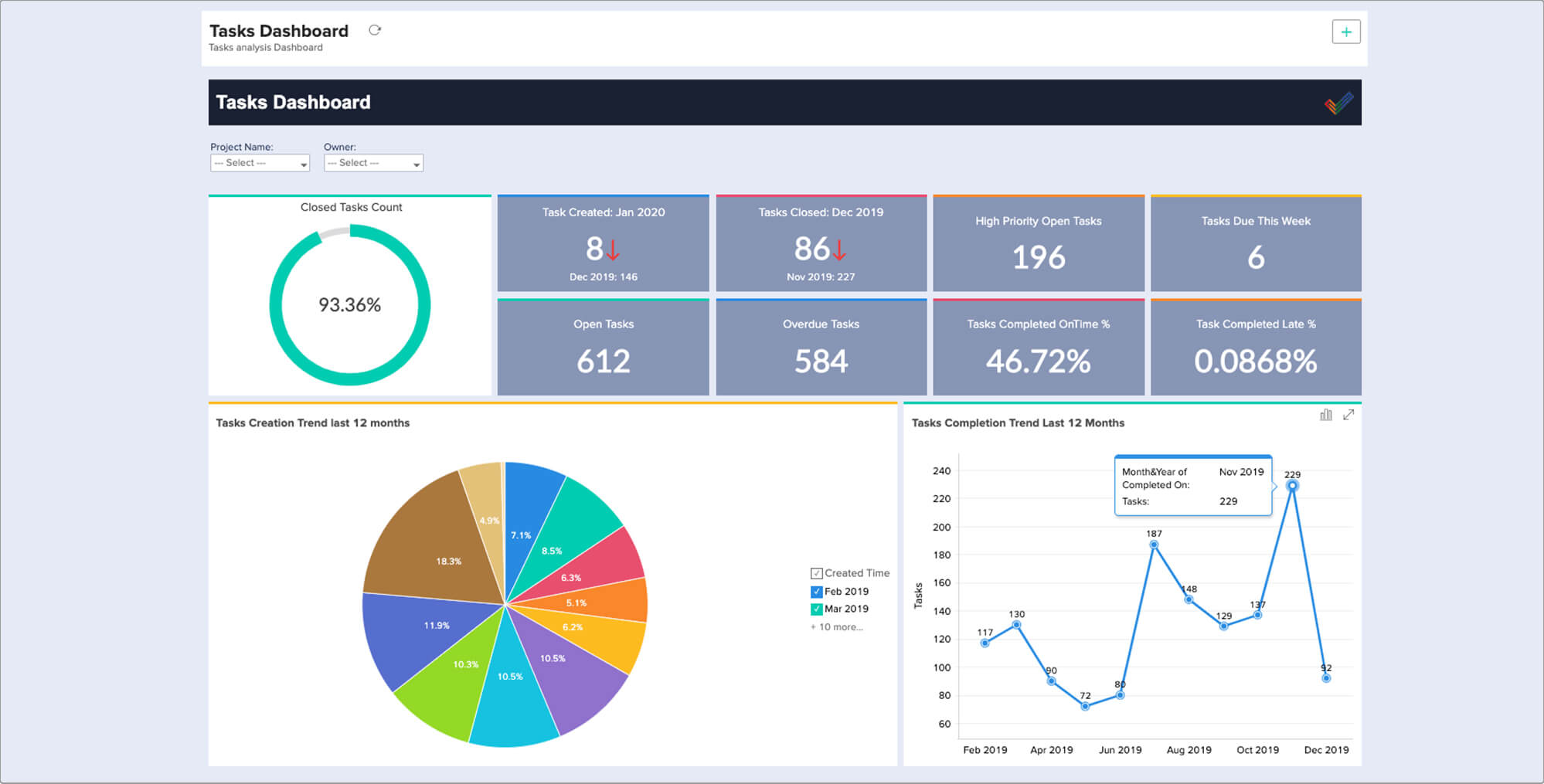The image size is (1544, 784).
Task: Click the Nov 2019 data point at 229
Action: [x=1292, y=486]
